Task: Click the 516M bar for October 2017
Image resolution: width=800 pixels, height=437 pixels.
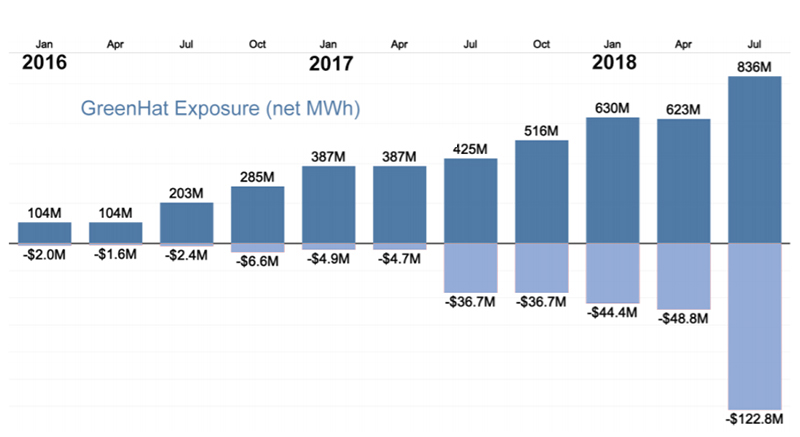Action: click(x=542, y=192)
